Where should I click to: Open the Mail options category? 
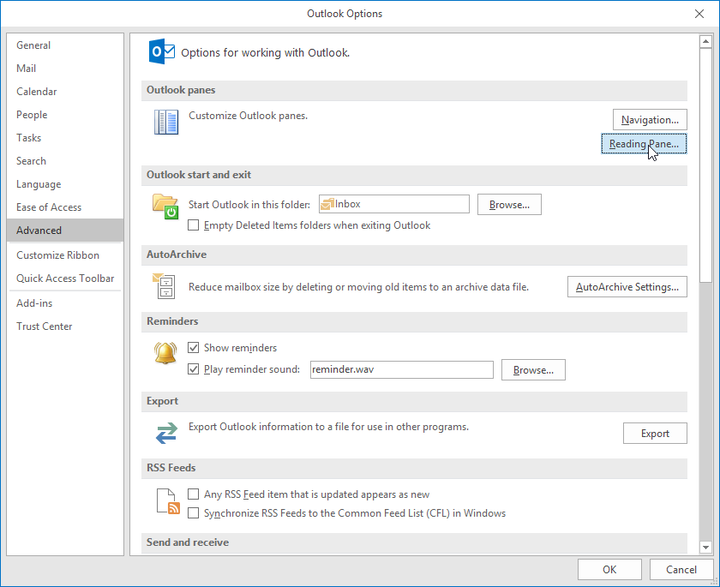pos(65,68)
